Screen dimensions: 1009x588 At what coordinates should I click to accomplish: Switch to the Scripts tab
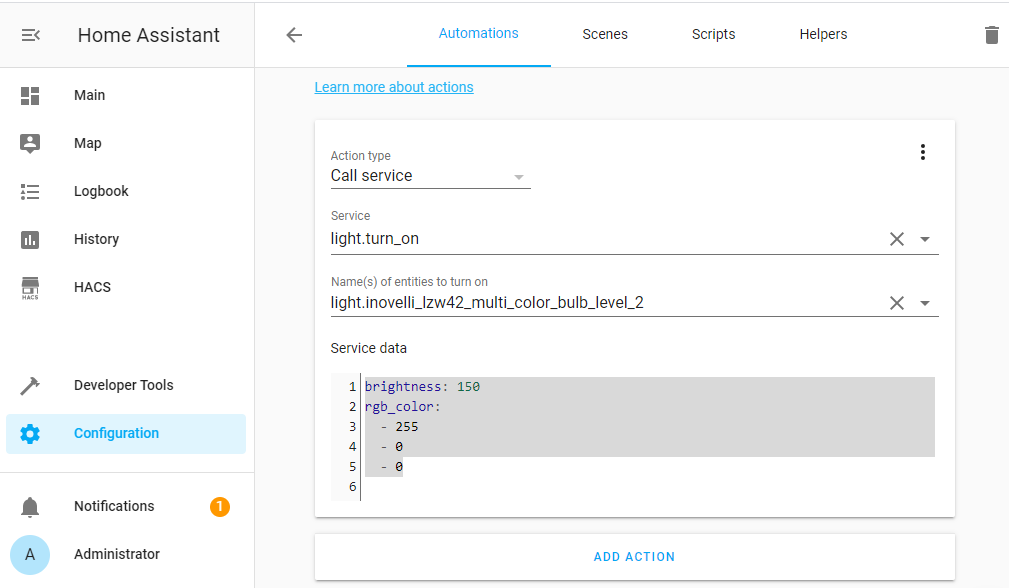click(713, 34)
